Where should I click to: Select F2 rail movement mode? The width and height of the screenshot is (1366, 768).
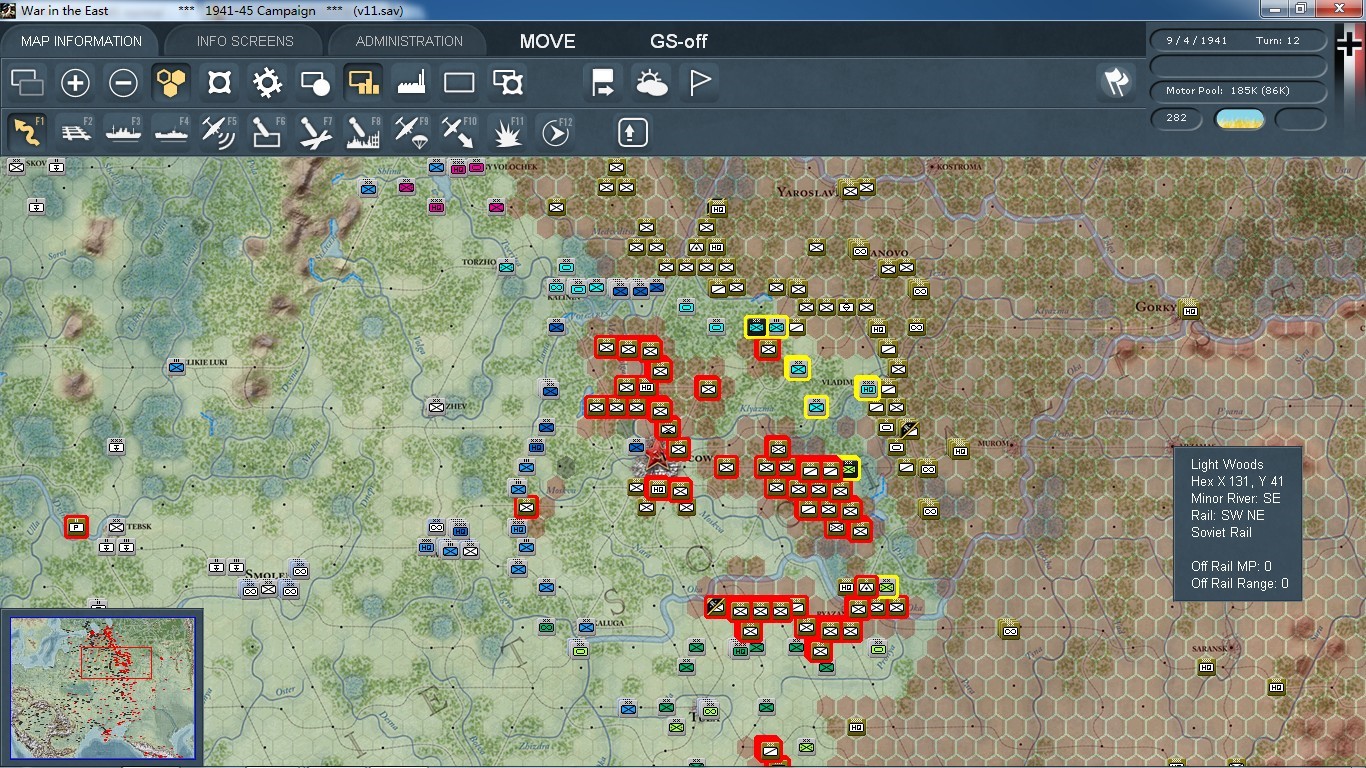(x=75, y=131)
